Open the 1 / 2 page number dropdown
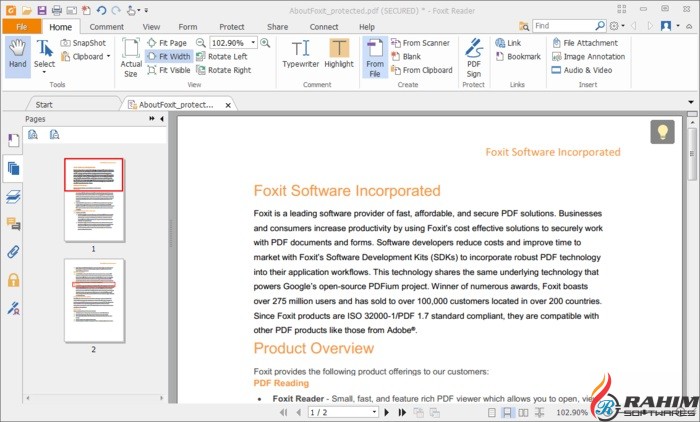Viewport: 700px width, 422px height. pyautogui.click(x=375, y=412)
